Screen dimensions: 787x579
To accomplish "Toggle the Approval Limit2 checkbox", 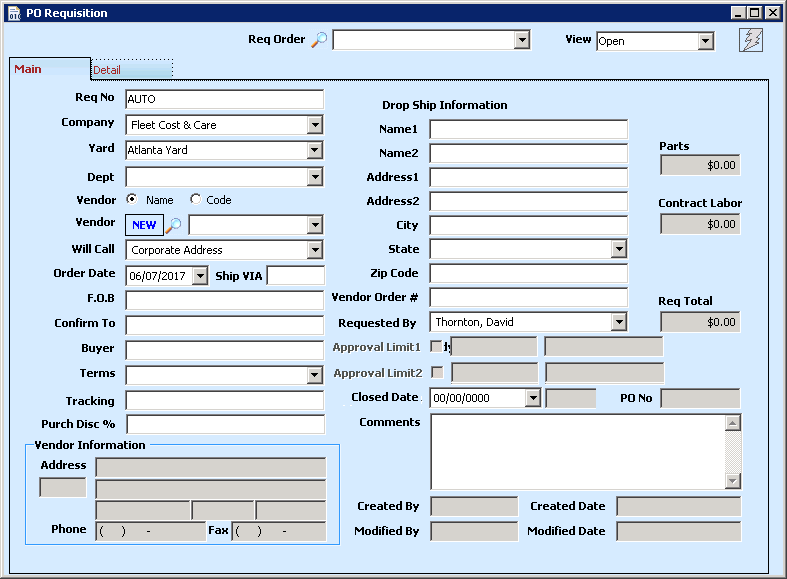I will click(x=438, y=372).
